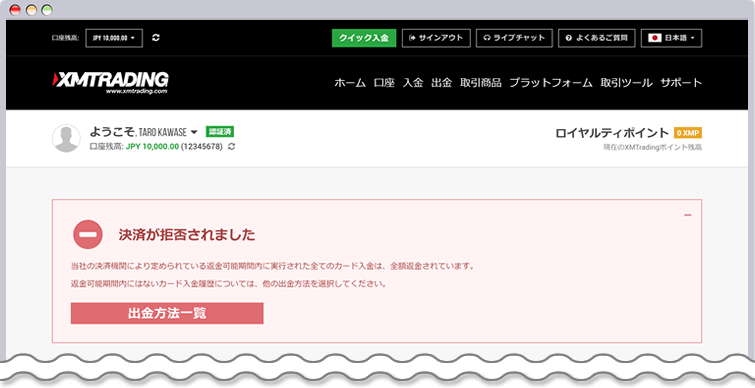The image size is (755, 388).
Task: Open the JPY 10,000.00 balance dropdown
Action: [x=114, y=38]
